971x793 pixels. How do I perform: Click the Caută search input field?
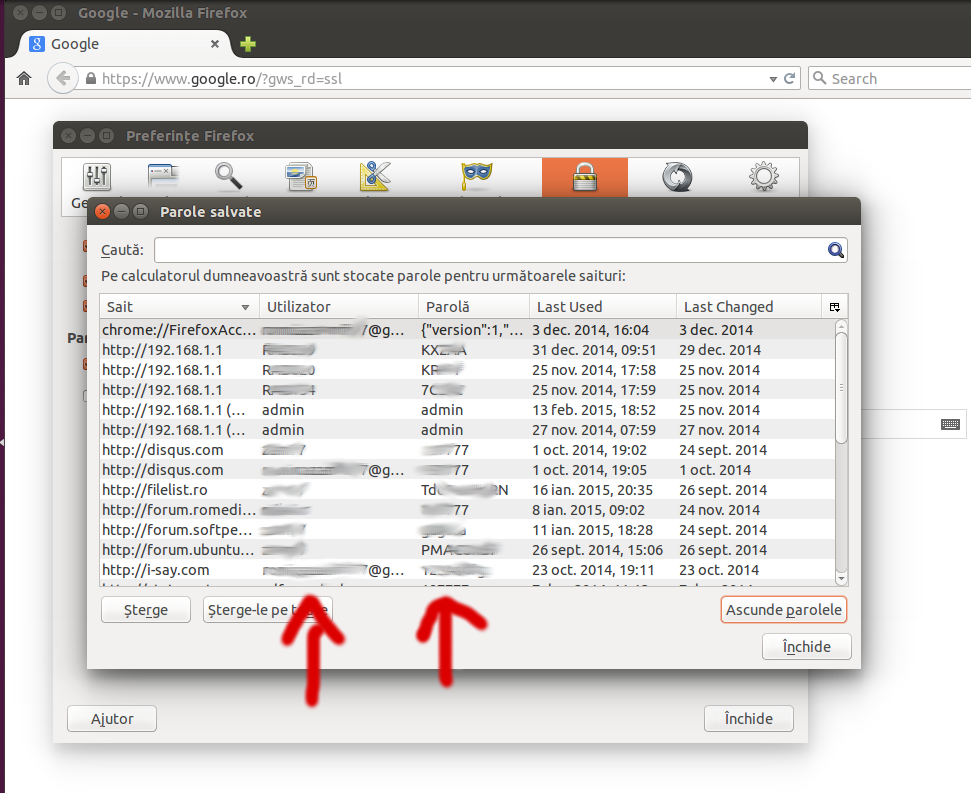point(490,250)
